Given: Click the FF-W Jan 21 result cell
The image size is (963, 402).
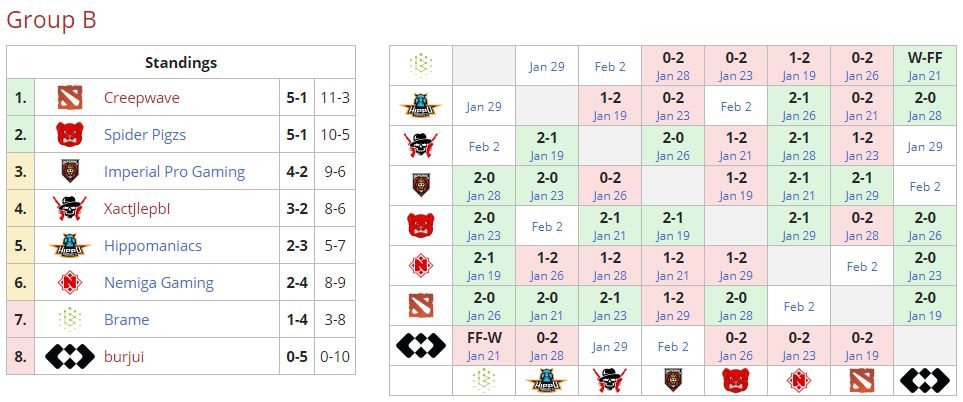Looking at the screenshot, I should (x=483, y=346).
